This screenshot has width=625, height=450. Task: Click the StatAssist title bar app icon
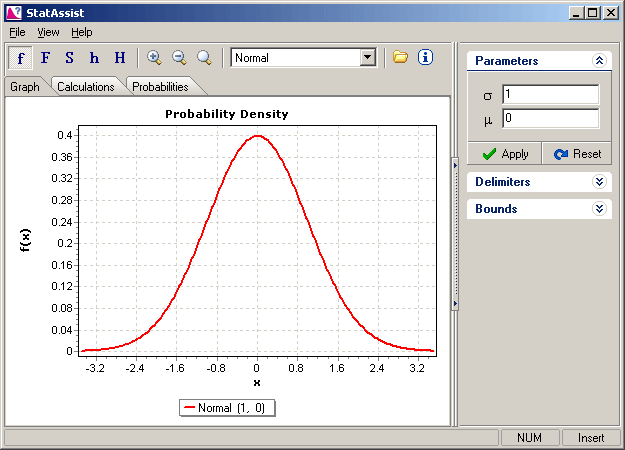(x=14, y=13)
